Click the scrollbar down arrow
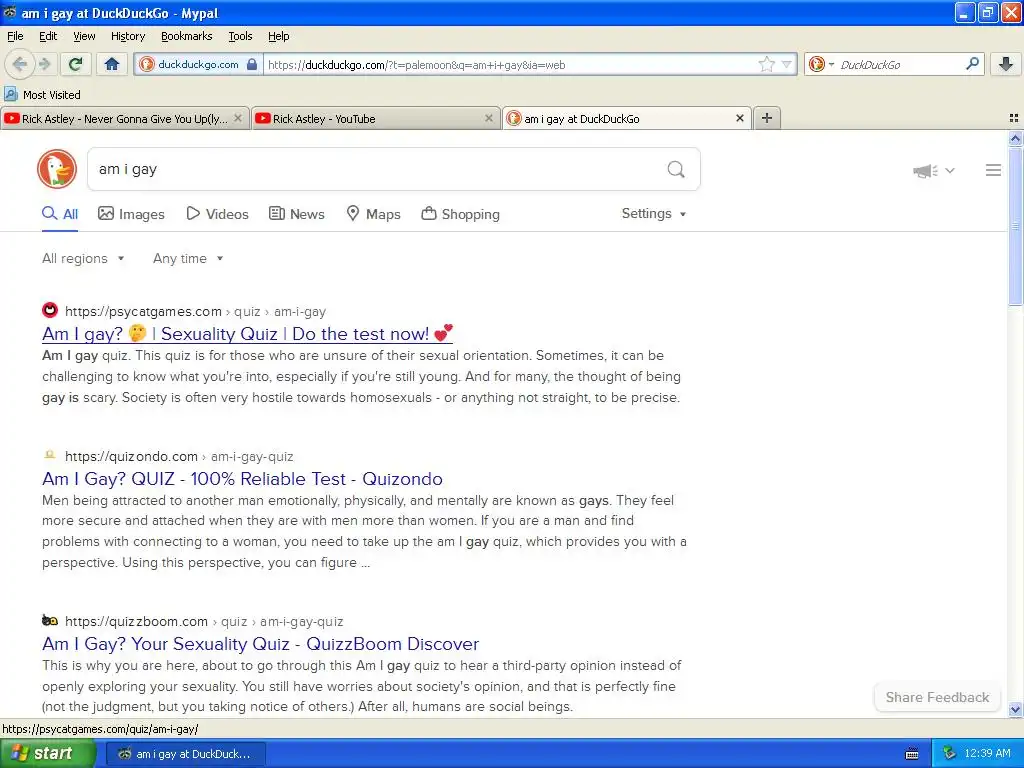Viewport: 1024px width, 768px height. 1015,709
